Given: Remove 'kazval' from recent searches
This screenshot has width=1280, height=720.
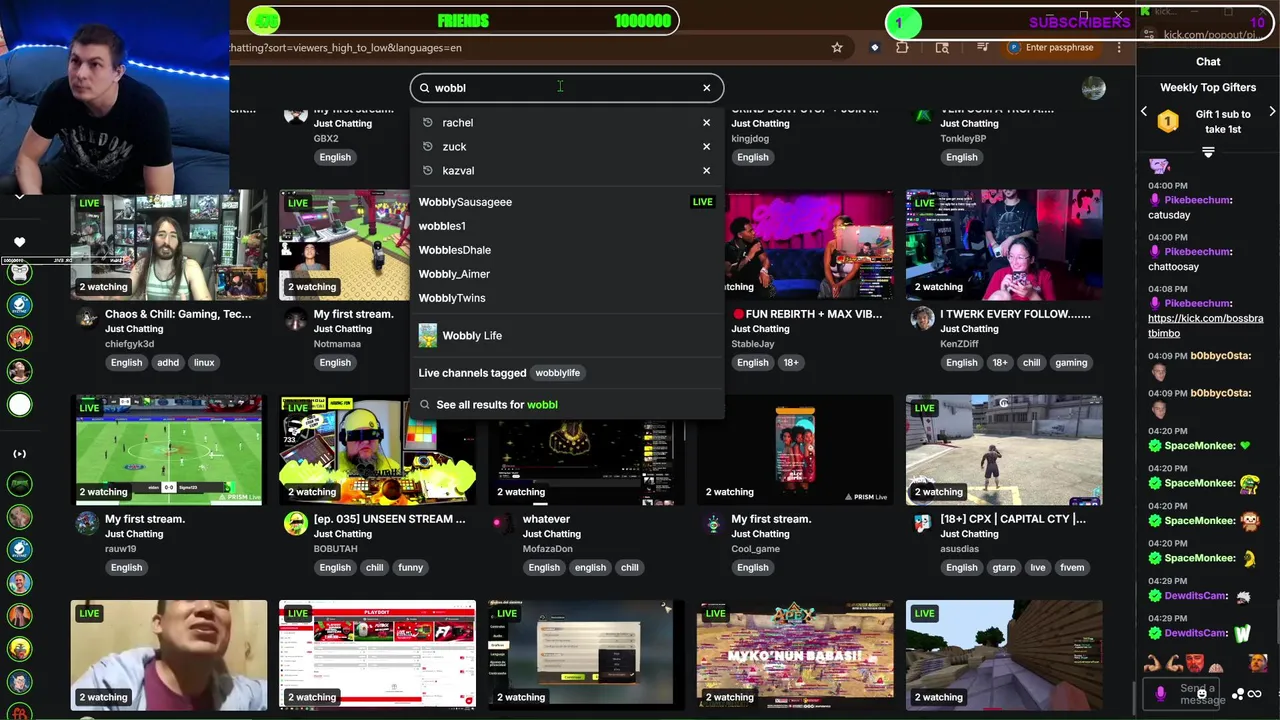Looking at the screenshot, I should click(706, 171).
